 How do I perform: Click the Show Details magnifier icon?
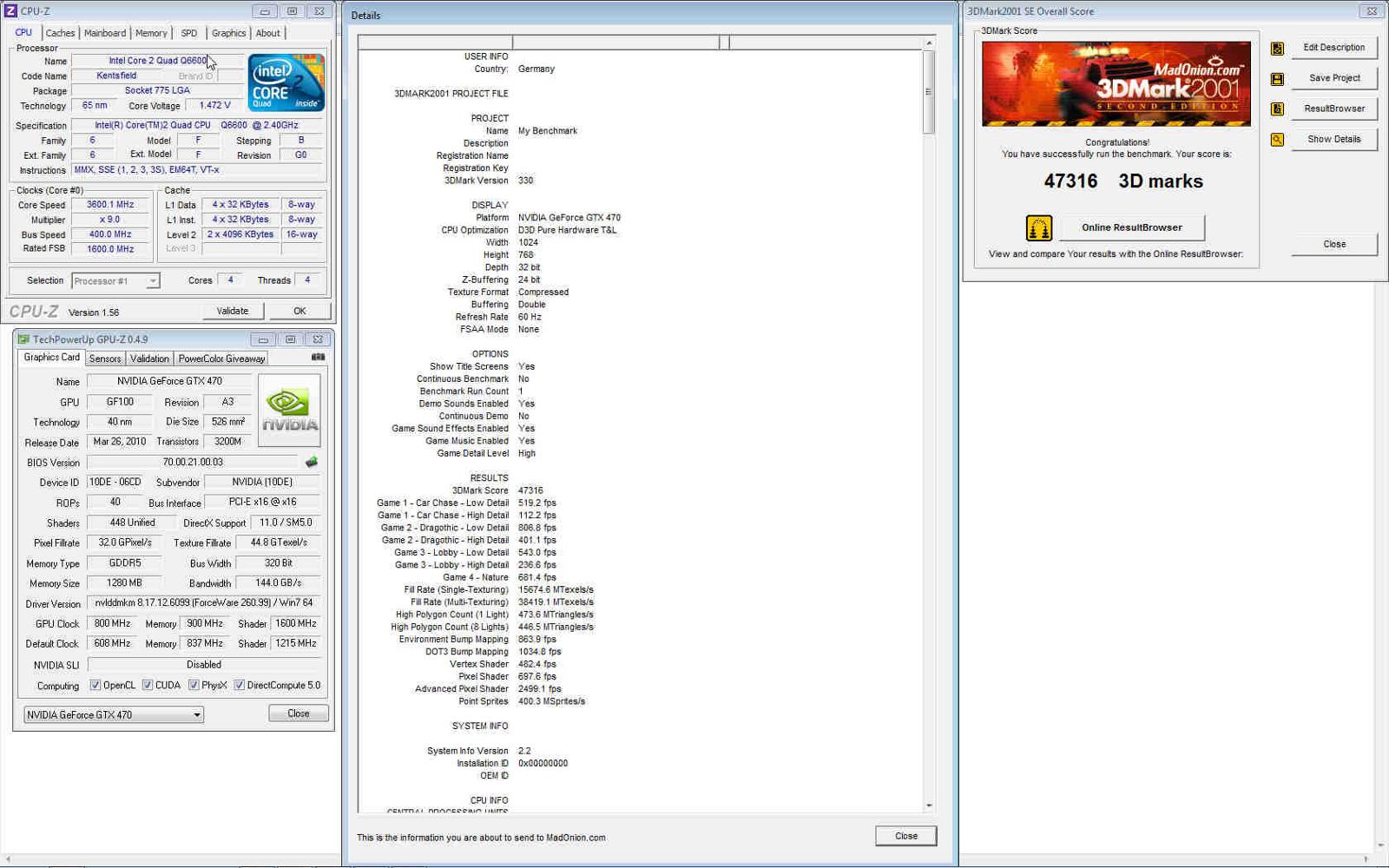pos(1277,140)
